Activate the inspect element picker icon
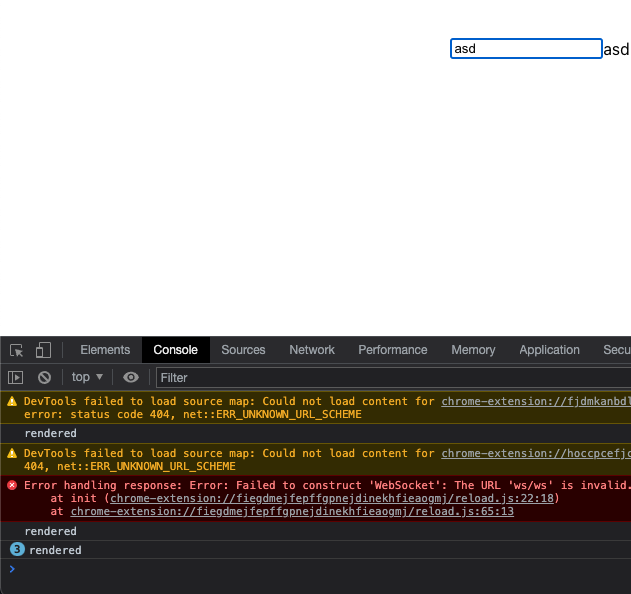 16,350
